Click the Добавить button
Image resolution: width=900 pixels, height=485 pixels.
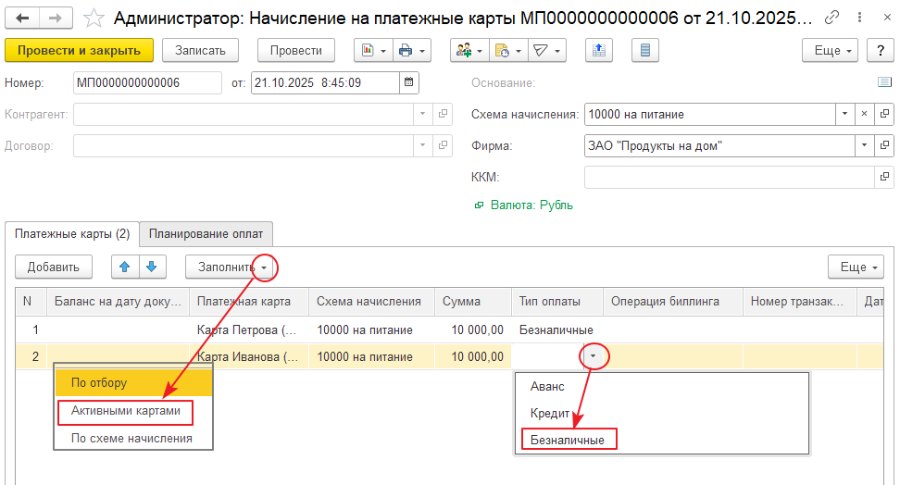coord(53,267)
